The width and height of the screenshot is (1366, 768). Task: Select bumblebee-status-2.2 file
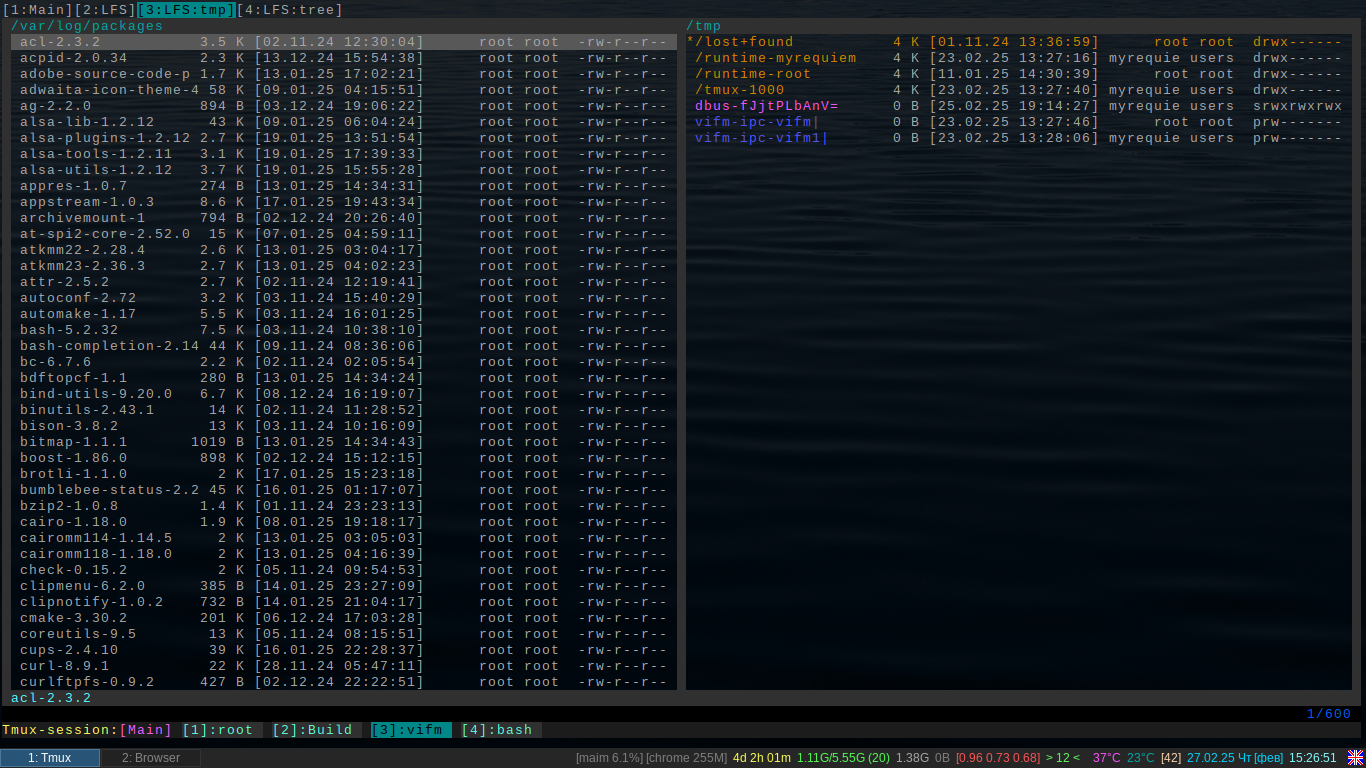(x=344, y=490)
